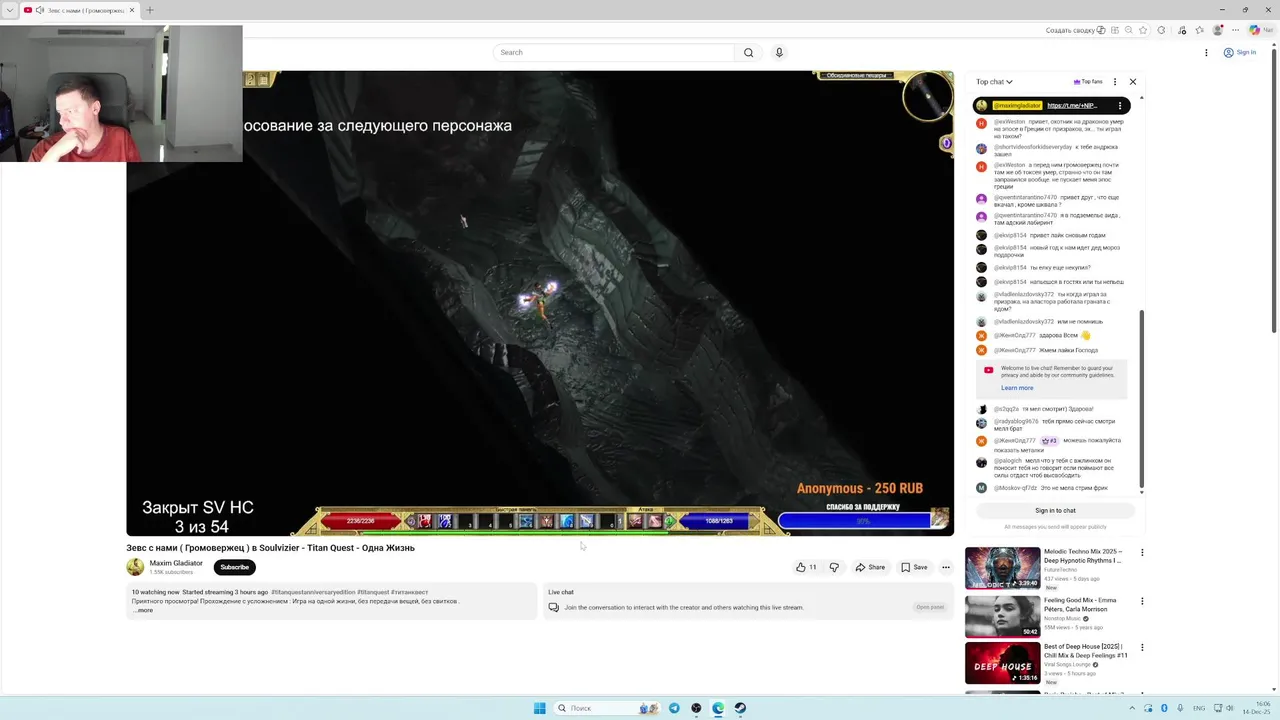Image resolution: width=1280 pixels, height=720 pixels.
Task: Show hidden system tray icons
Action: [x=1134, y=708]
